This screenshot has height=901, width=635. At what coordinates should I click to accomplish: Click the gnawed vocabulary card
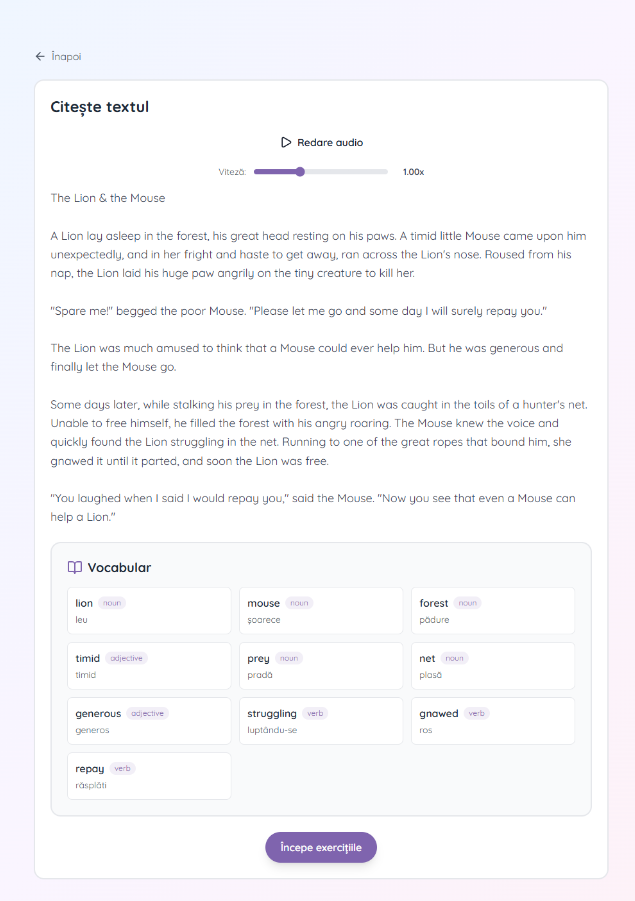(x=493, y=721)
